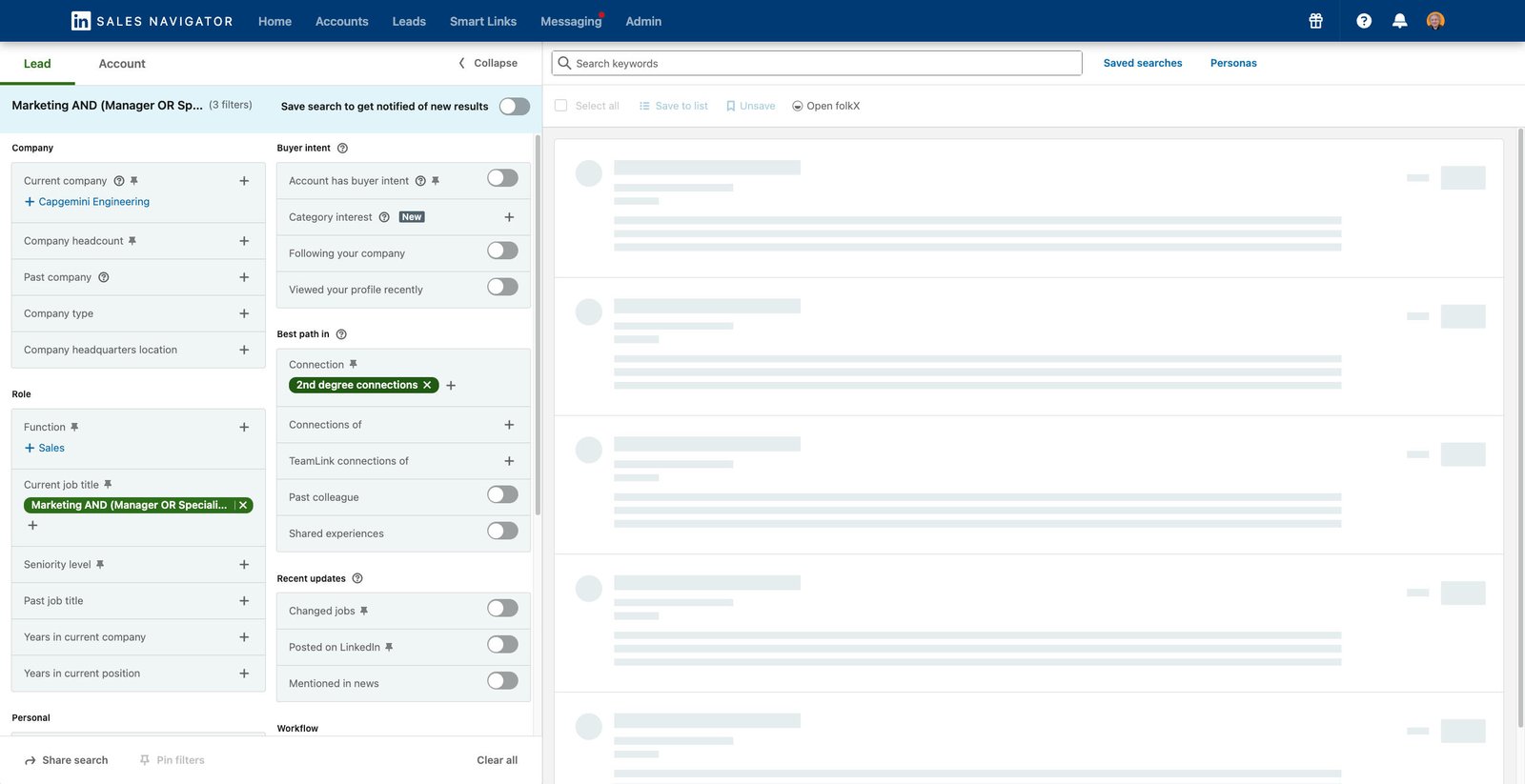This screenshot has height=784, width=1525.
Task: Click the pin icon beside Seniority level
Action: [100, 565]
